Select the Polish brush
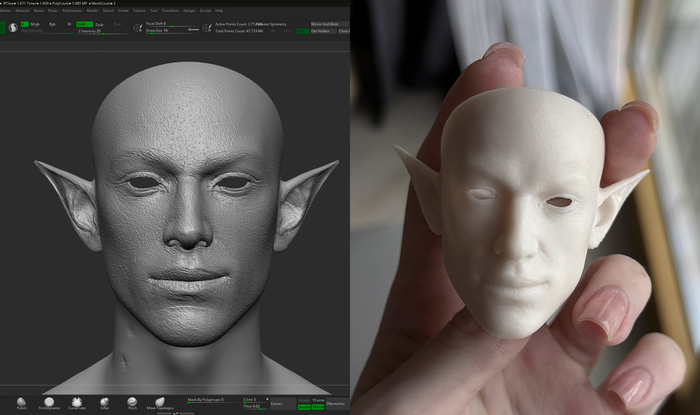 (x=21, y=403)
